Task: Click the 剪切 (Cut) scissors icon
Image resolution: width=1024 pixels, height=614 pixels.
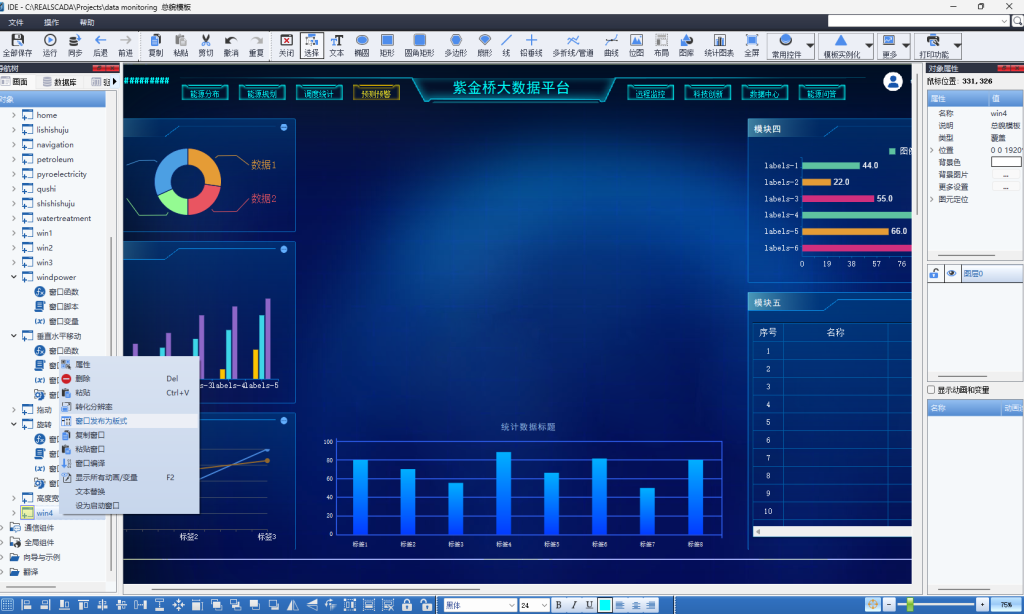Action: tap(205, 44)
